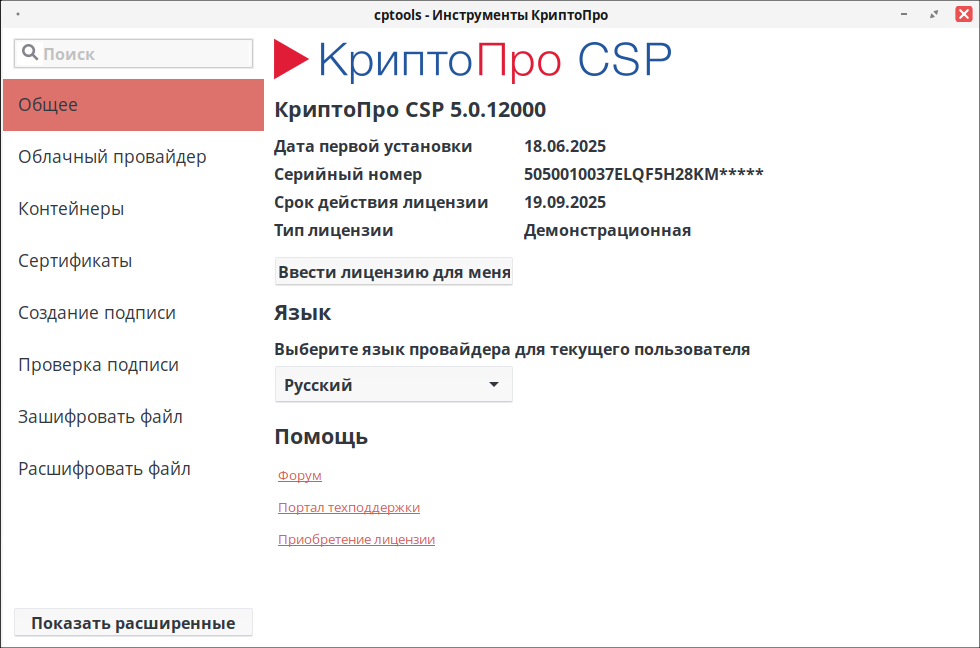Maximize the cptools window
Image resolution: width=980 pixels, height=648 pixels.
(x=934, y=14)
